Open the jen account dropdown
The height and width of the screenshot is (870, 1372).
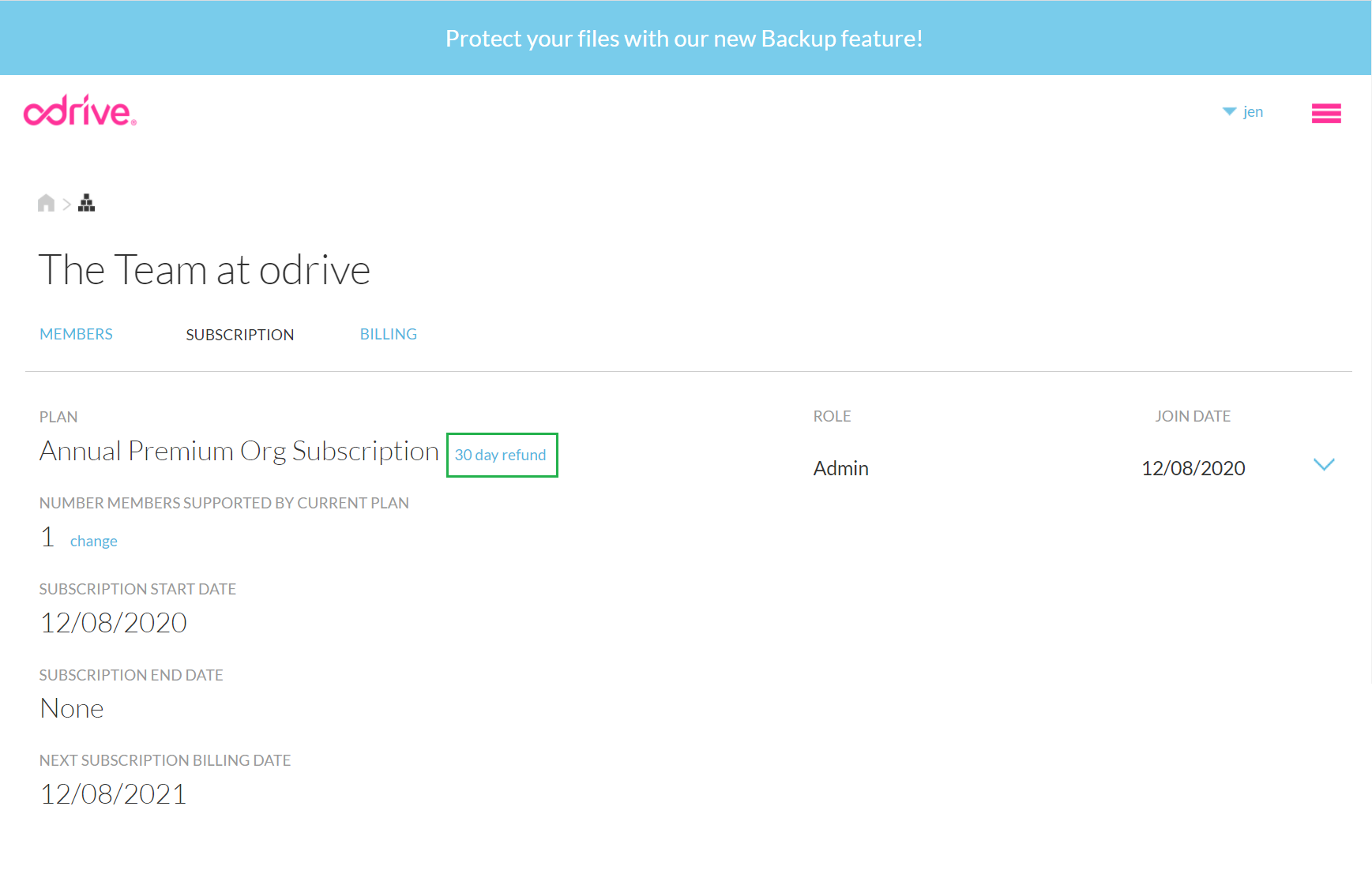[1243, 111]
